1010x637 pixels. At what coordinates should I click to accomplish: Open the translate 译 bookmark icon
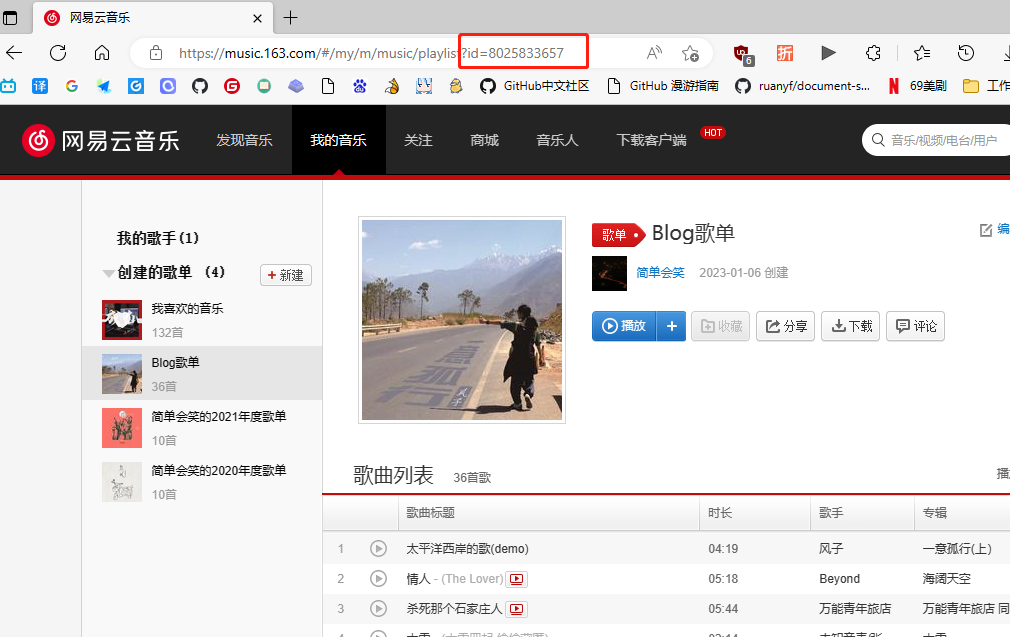(x=40, y=85)
